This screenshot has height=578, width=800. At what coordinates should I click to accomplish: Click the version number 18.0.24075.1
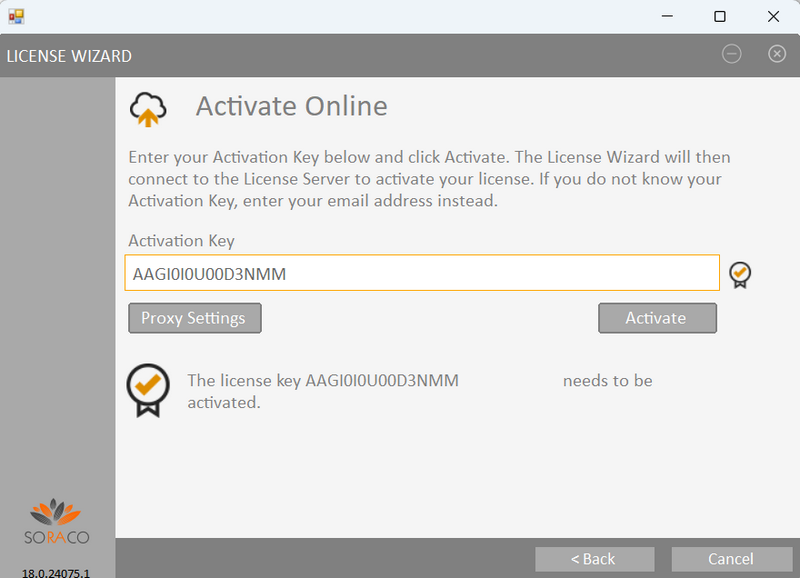pyautogui.click(x=56, y=573)
